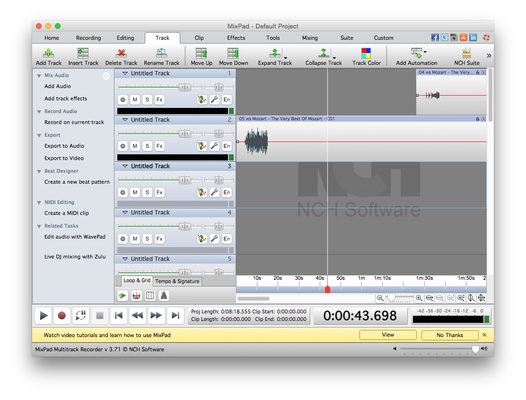Move the track up with Move Up
Viewport: 526px width, 400px height.
click(x=201, y=56)
